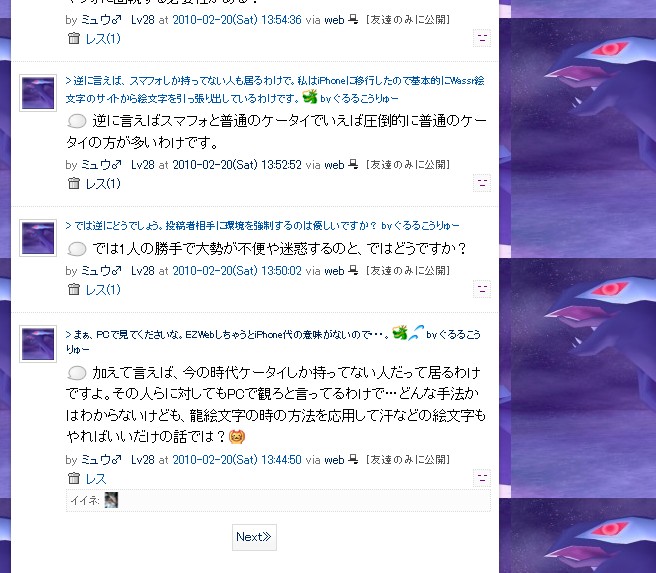656x573 pixels.
Task: Open the 2010-02-20(Sat) 13:44:50 permalink
Action: pos(237,460)
